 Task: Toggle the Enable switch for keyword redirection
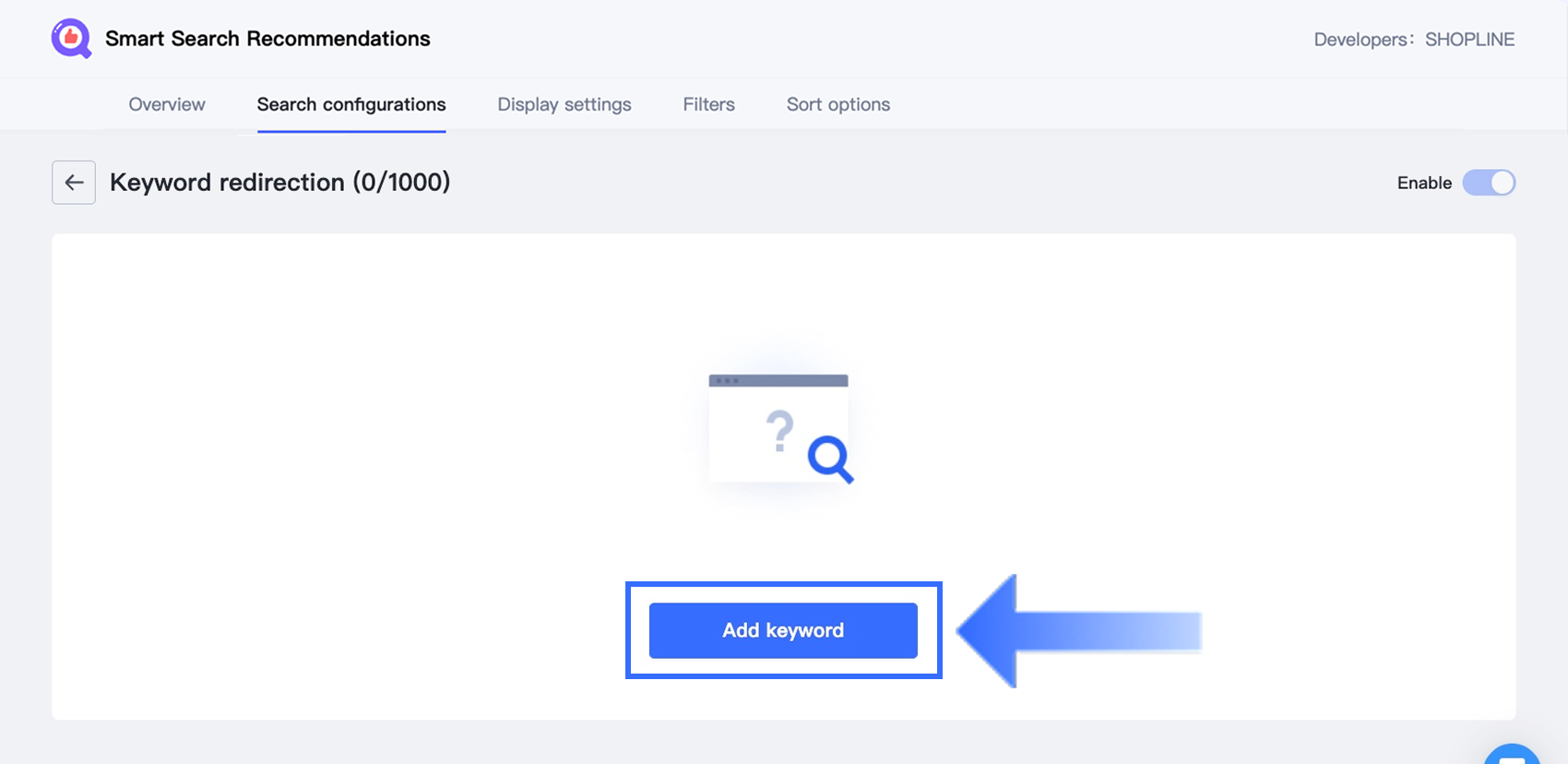pos(1489,183)
